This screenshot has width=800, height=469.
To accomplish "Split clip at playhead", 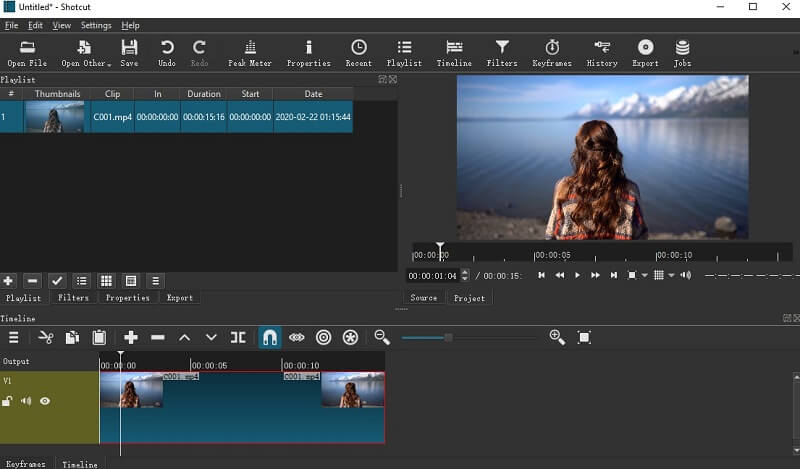I will pyautogui.click(x=238, y=337).
